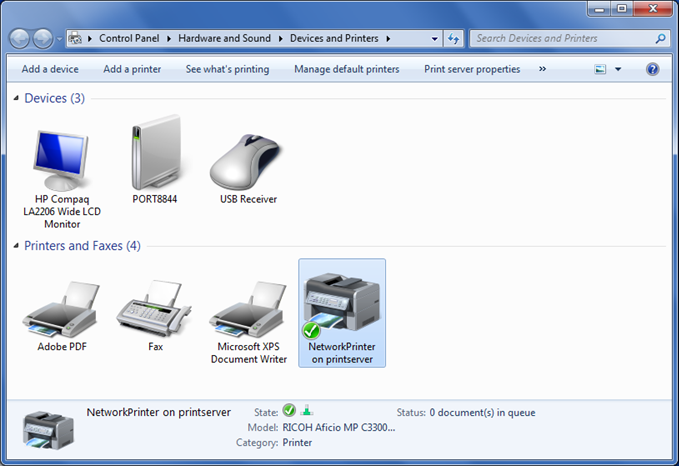Open the help question mark icon
Image resolution: width=679 pixels, height=466 pixels.
pos(653,70)
